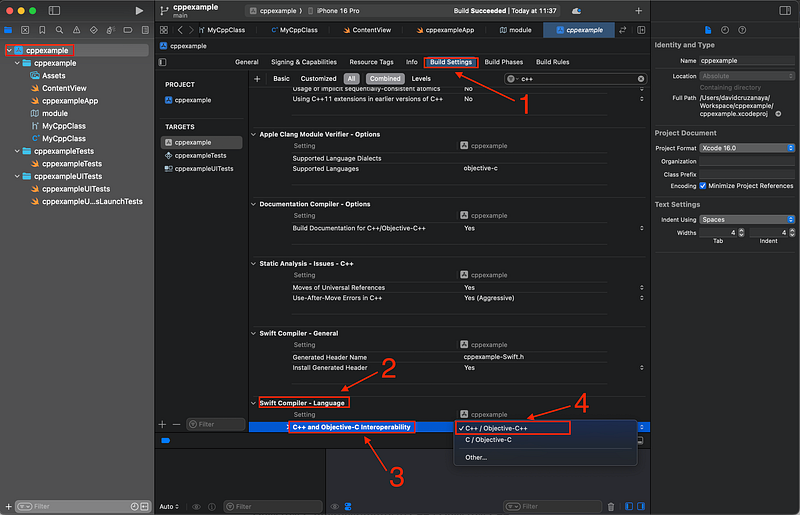Viewport: 800px width, 515px height.
Task: Toggle the inspectors panel icon
Action: pos(785,11)
